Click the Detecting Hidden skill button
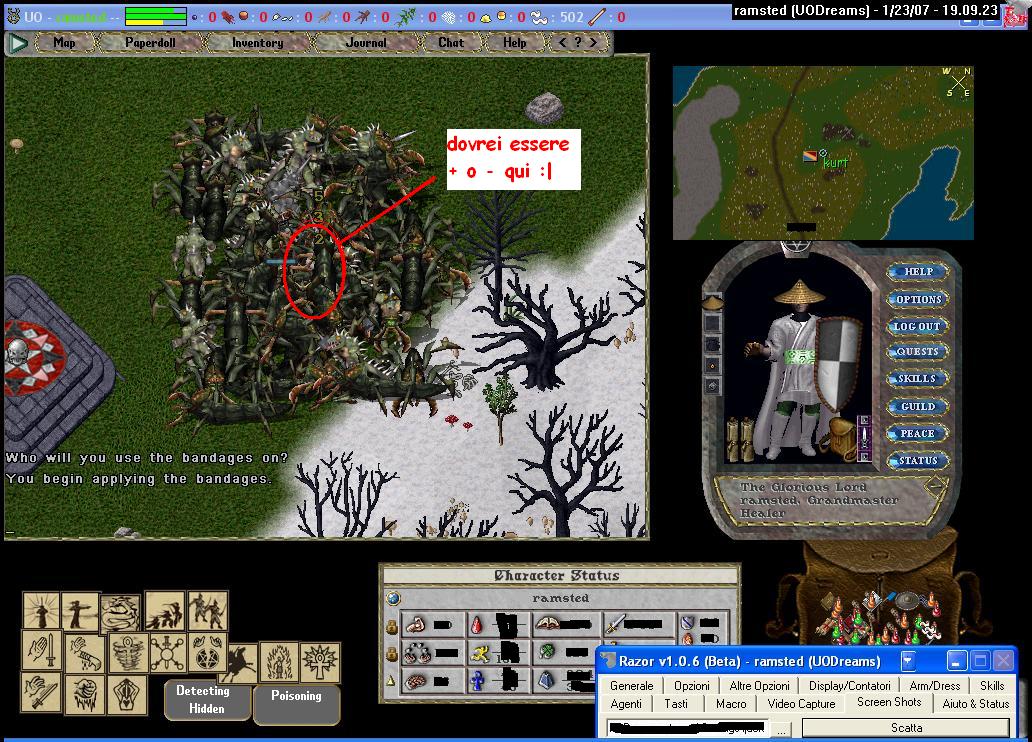Screen dimensions: 1032x742 (203, 700)
